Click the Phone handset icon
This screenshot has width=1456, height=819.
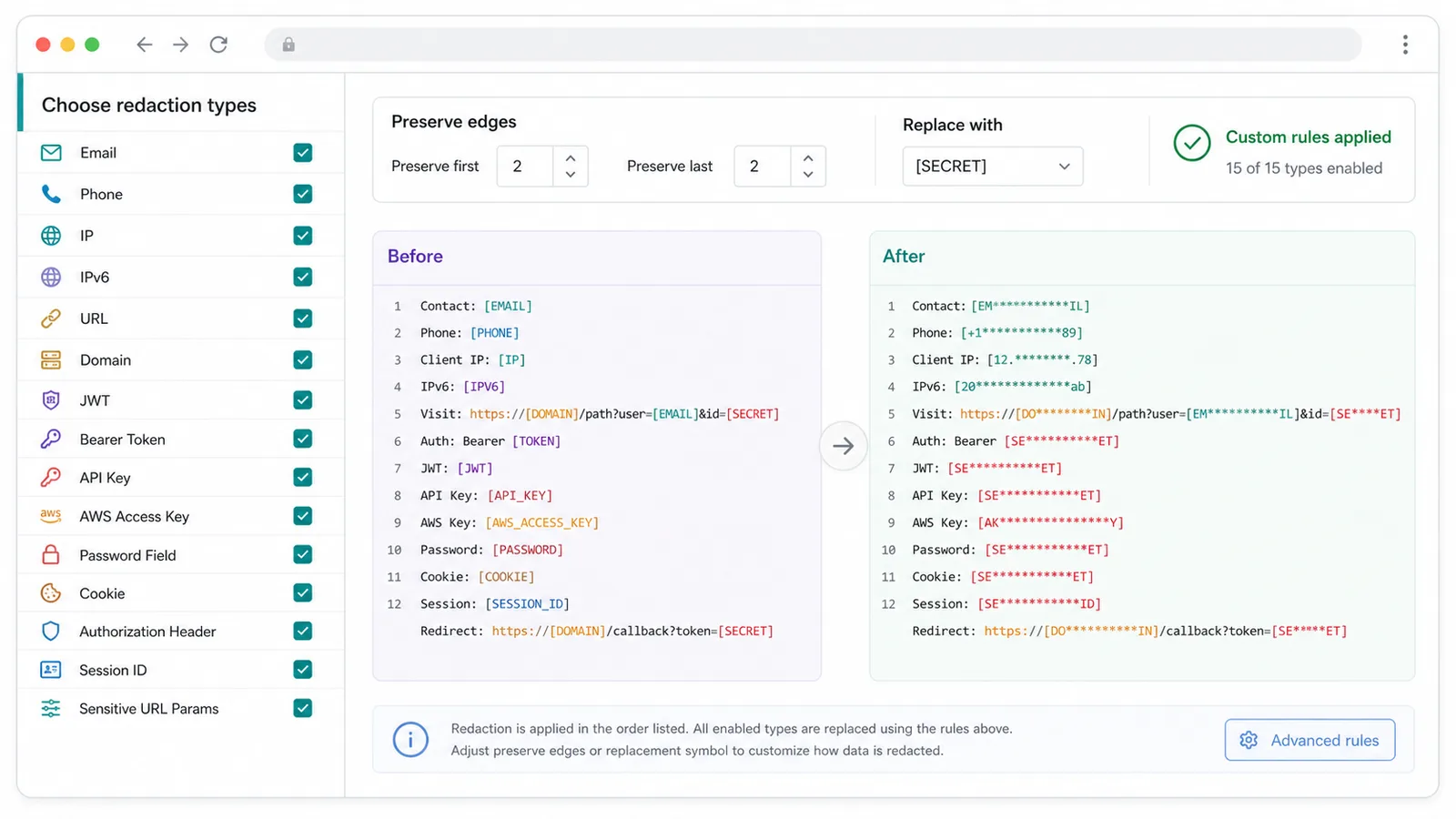(x=51, y=194)
